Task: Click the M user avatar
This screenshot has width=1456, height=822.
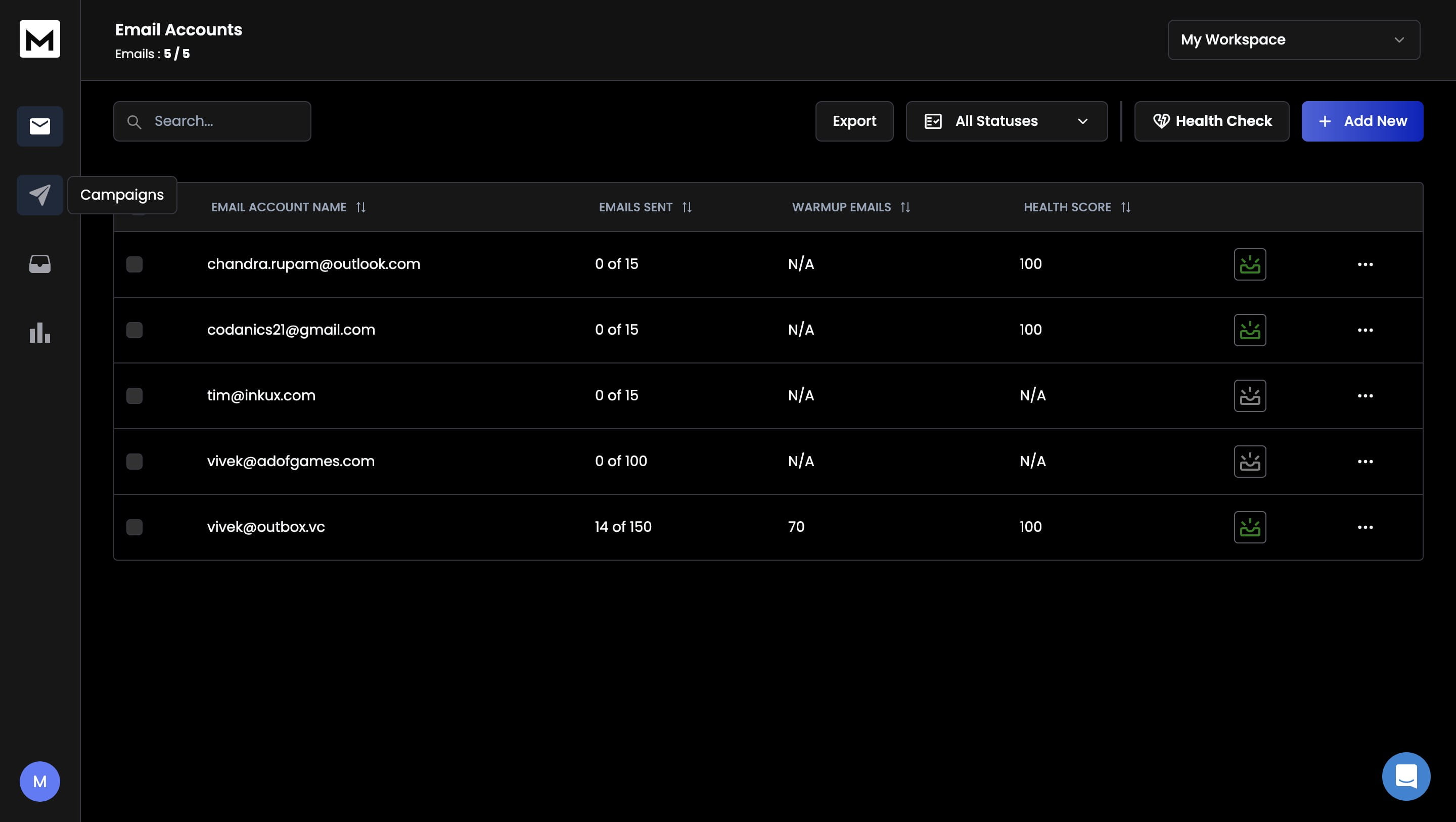Action: 39,781
